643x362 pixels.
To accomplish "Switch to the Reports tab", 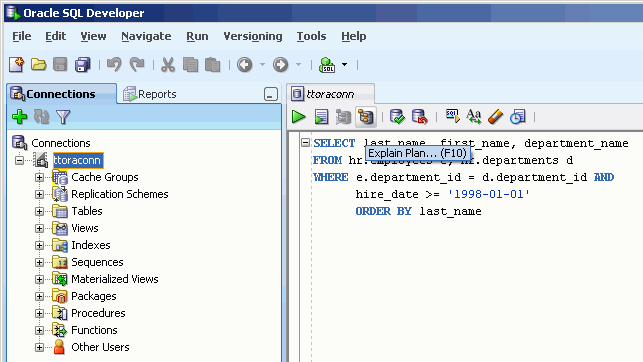I will (x=150, y=94).
